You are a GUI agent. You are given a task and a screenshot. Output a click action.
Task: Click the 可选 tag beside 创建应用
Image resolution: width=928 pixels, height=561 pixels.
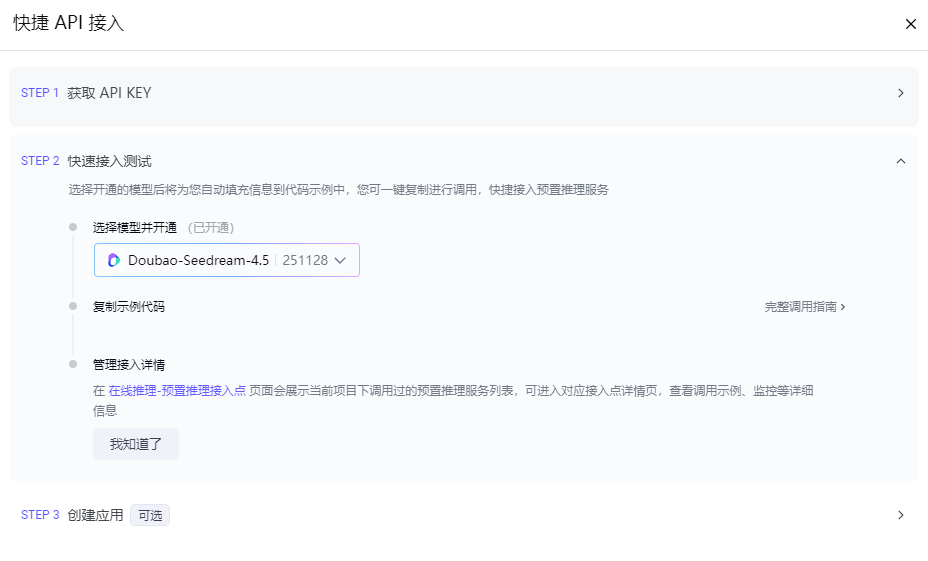click(x=150, y=516)
